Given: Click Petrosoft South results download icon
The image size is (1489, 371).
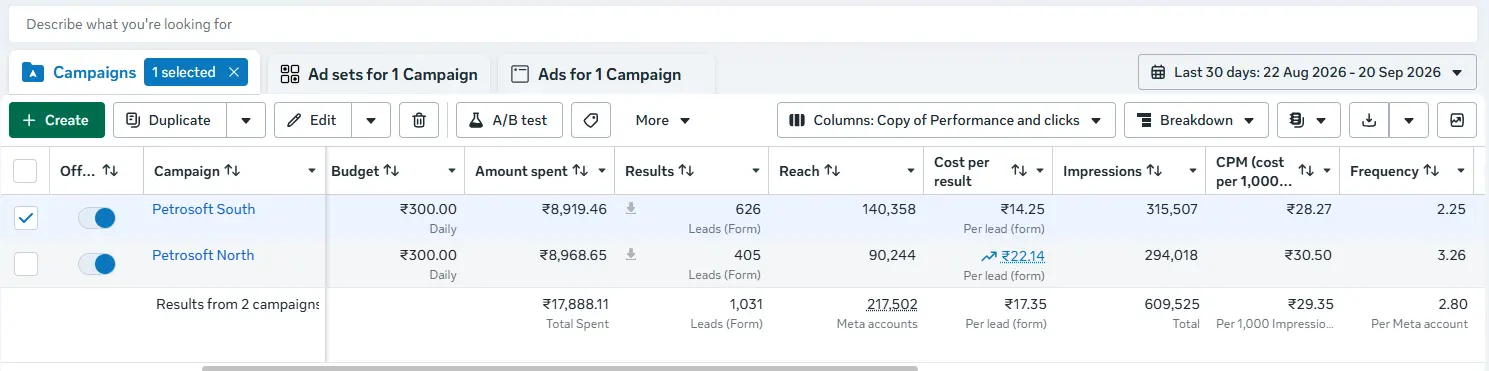Looking at the screenshot, I should click(x=631, y=209).
